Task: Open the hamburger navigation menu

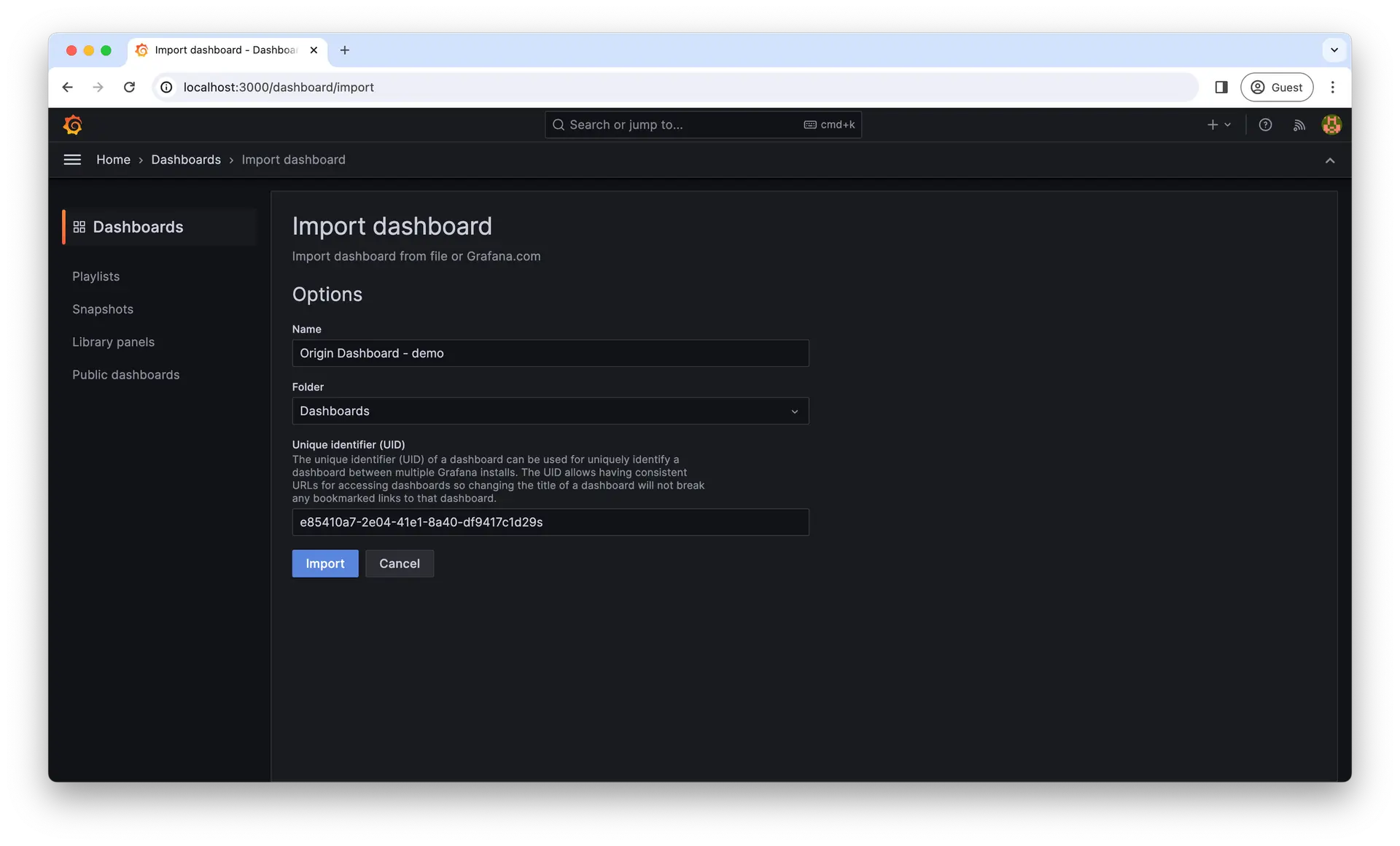Action: pyautogui.click(x=72, y=160)
